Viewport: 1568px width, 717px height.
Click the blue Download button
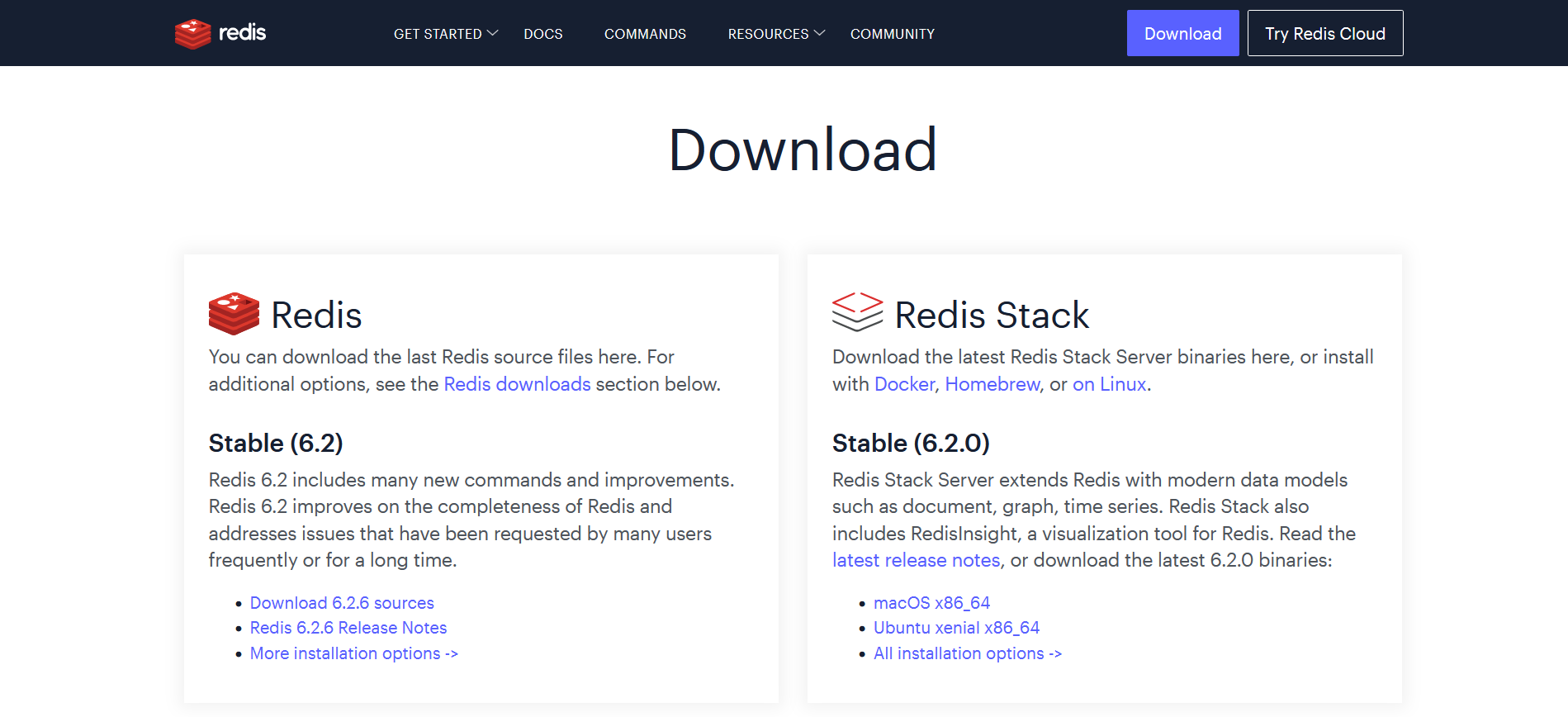[x=1182, y=33]
